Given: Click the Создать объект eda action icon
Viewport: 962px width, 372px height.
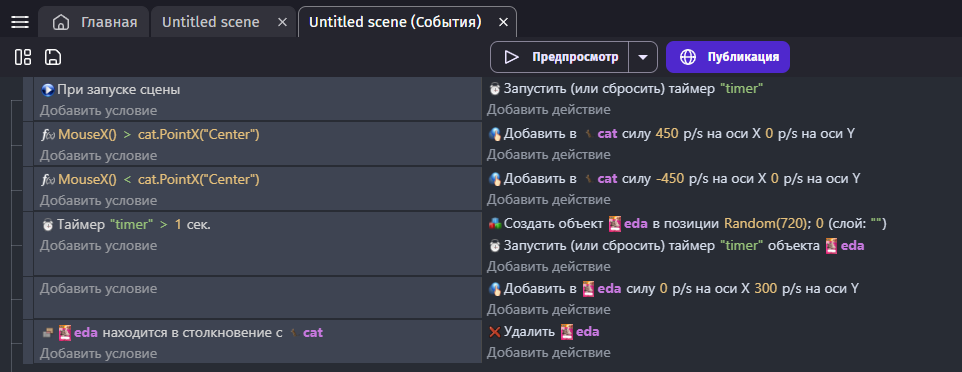Looking at the screenshot, I should click(x=494, y=224).
